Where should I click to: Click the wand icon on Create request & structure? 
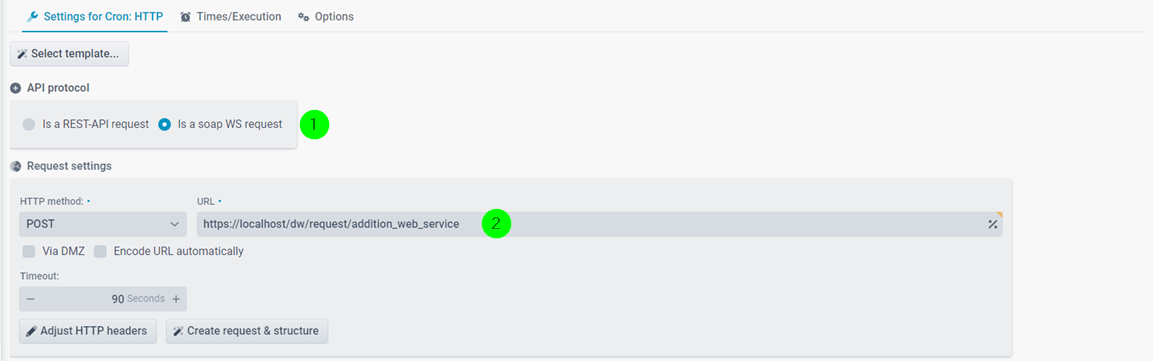click(178, 331)
